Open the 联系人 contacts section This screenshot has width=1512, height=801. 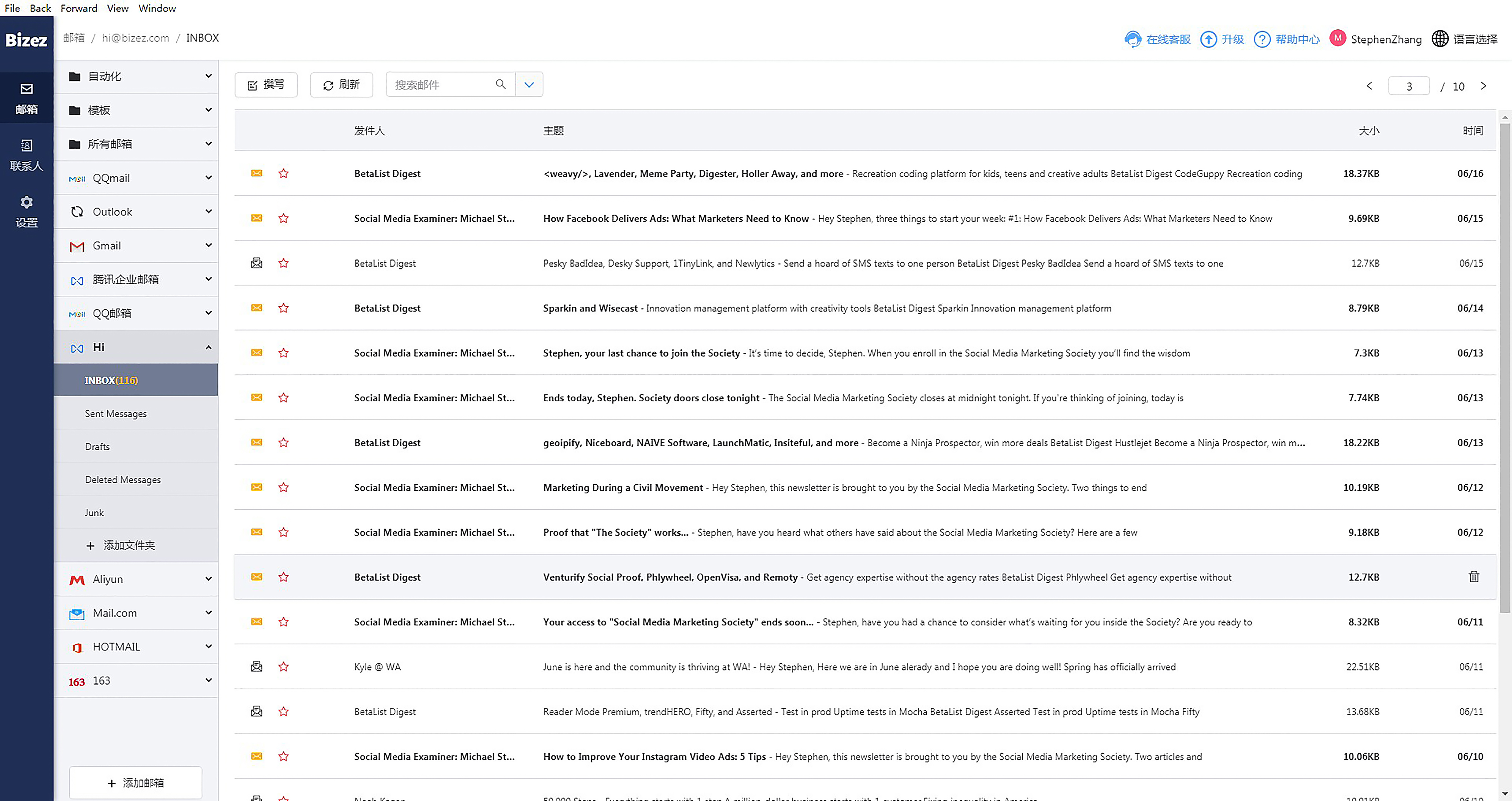coord(26,155)
